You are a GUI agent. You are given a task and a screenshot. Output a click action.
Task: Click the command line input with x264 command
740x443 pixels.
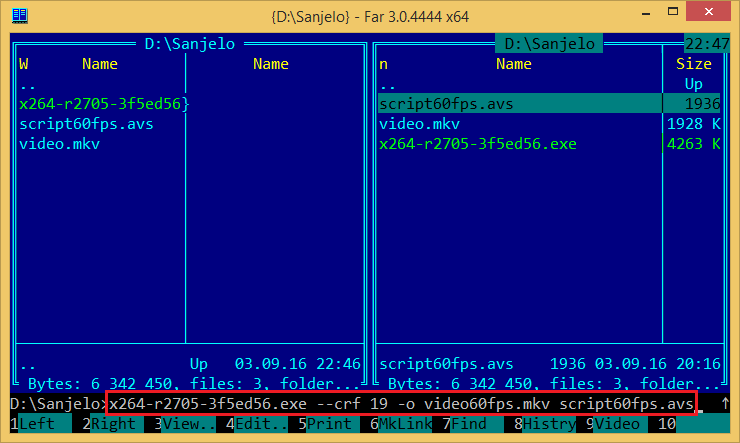[400, 404]
